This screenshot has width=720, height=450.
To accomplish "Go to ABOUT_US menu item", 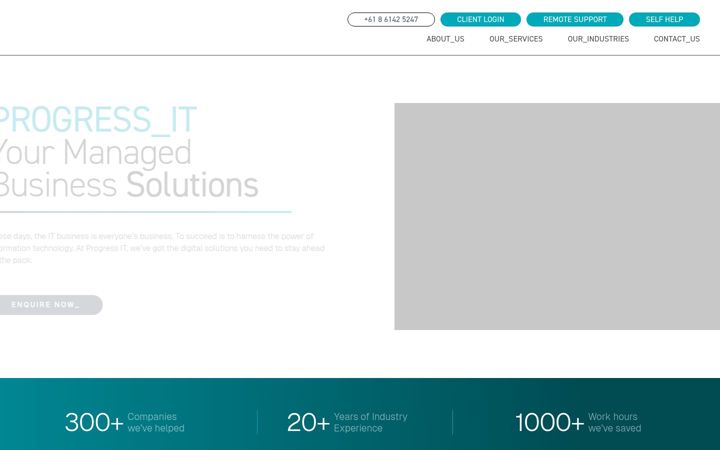I will 445,39.
